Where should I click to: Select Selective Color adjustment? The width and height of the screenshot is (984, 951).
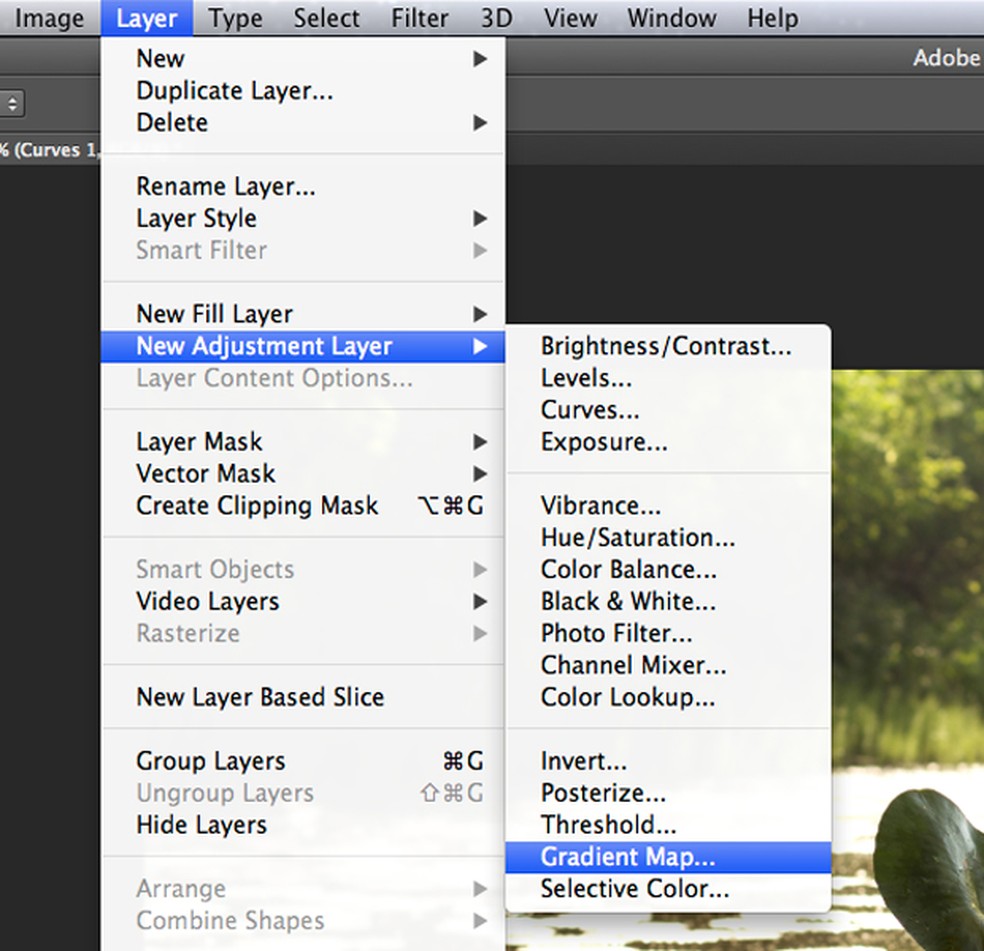pyautogui.click(x=635, y=889)
